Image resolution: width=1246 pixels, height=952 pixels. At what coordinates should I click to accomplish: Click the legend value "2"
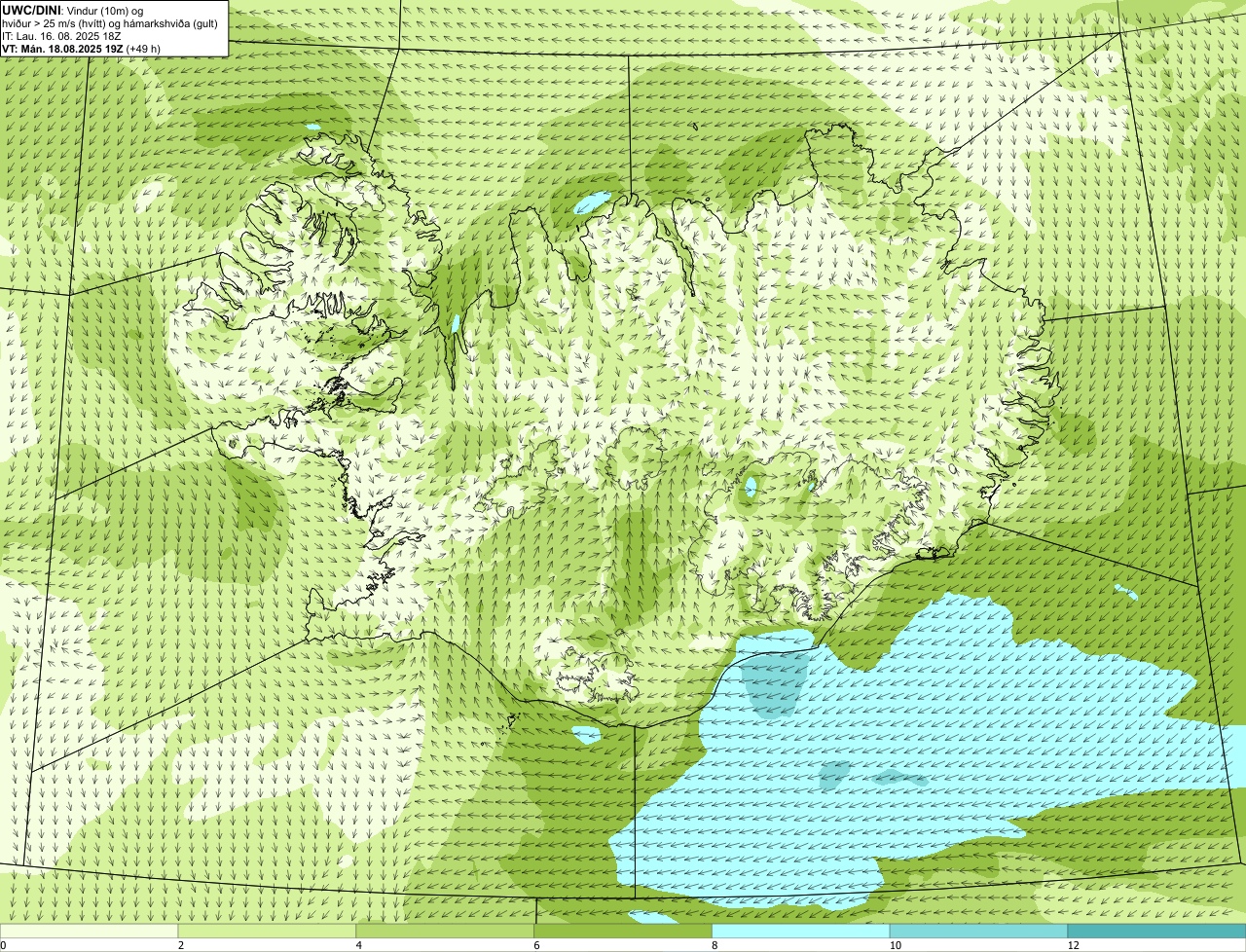click(x=181, y=945)
